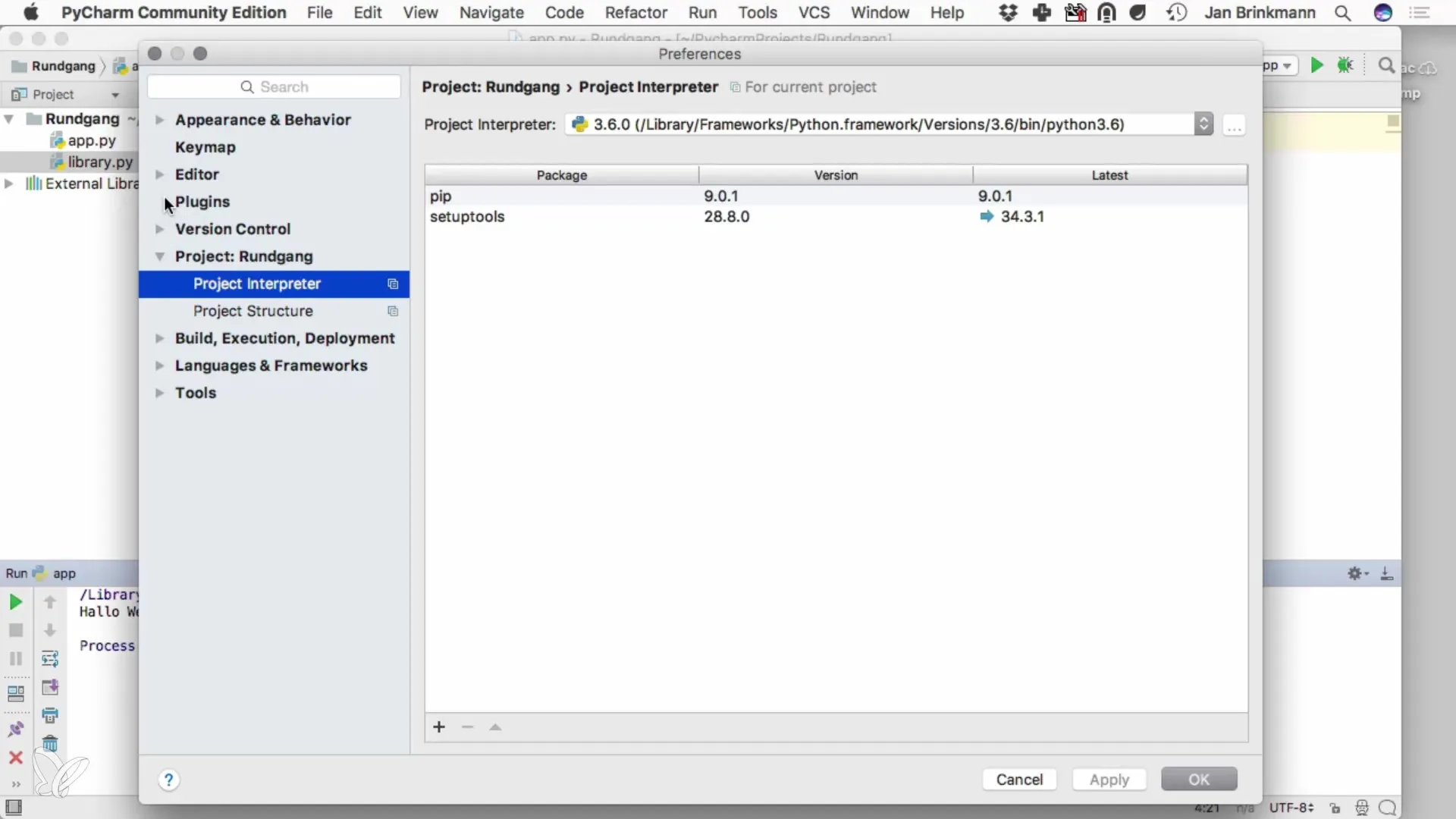
Task: Click Time Machine icon in menu bar
Action: tap(1177, 13)
